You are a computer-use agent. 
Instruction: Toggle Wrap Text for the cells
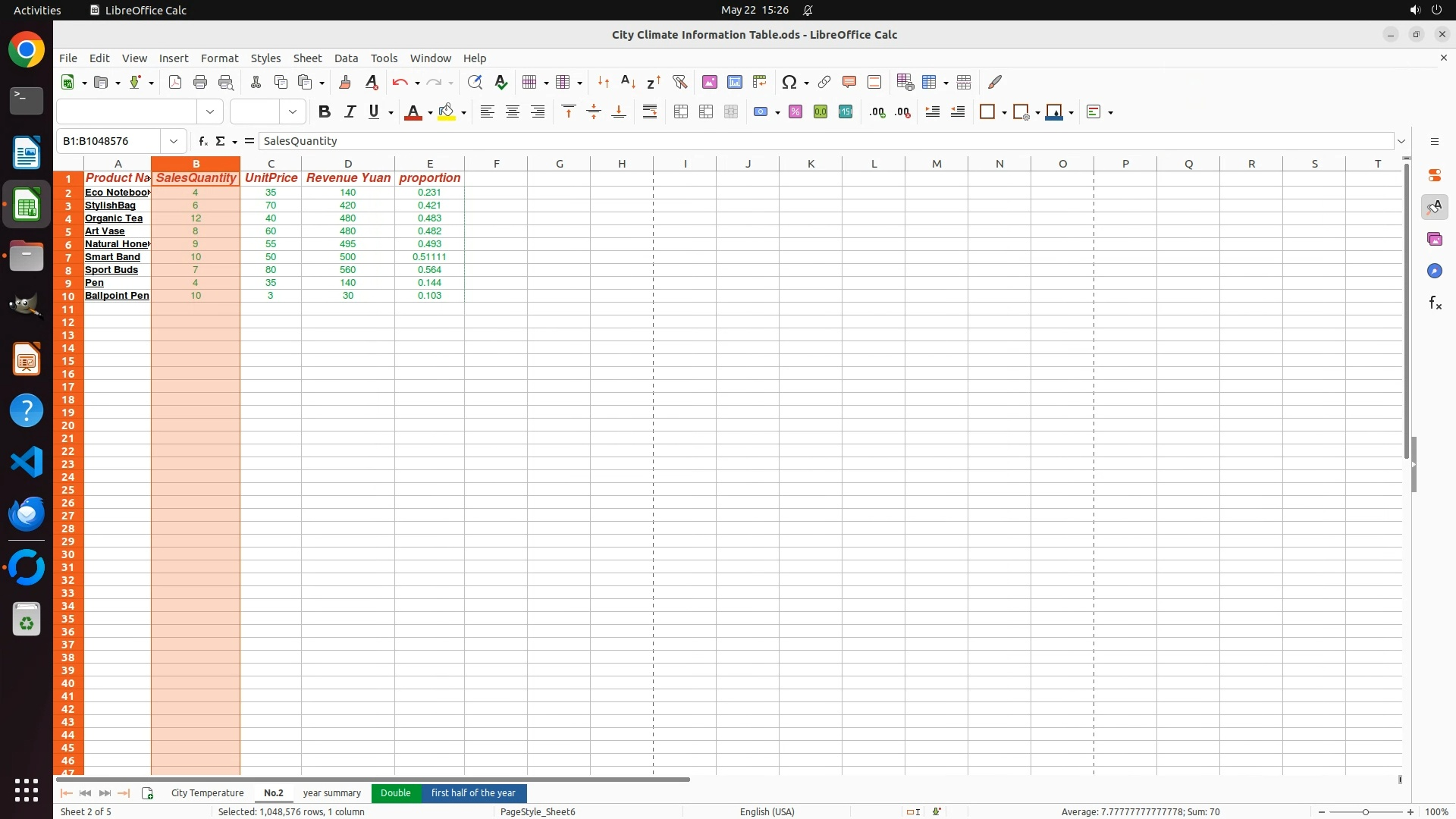pos(650,112)
